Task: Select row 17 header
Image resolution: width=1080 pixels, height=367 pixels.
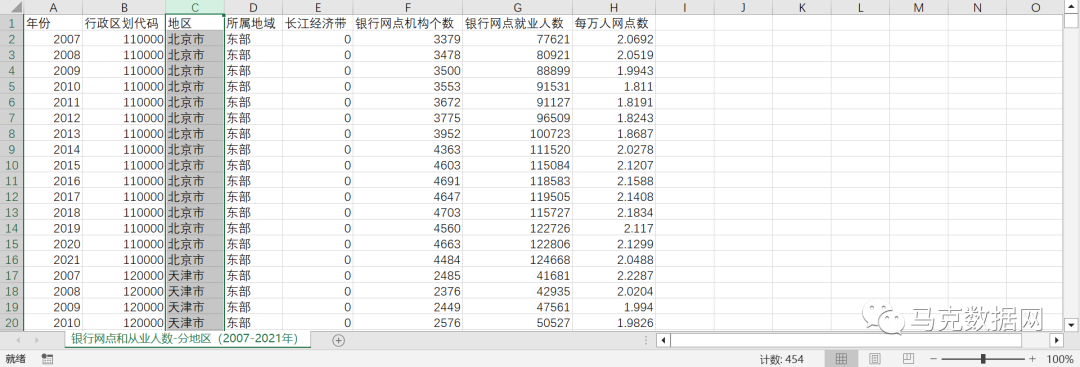Action: (x=12, y=275)
